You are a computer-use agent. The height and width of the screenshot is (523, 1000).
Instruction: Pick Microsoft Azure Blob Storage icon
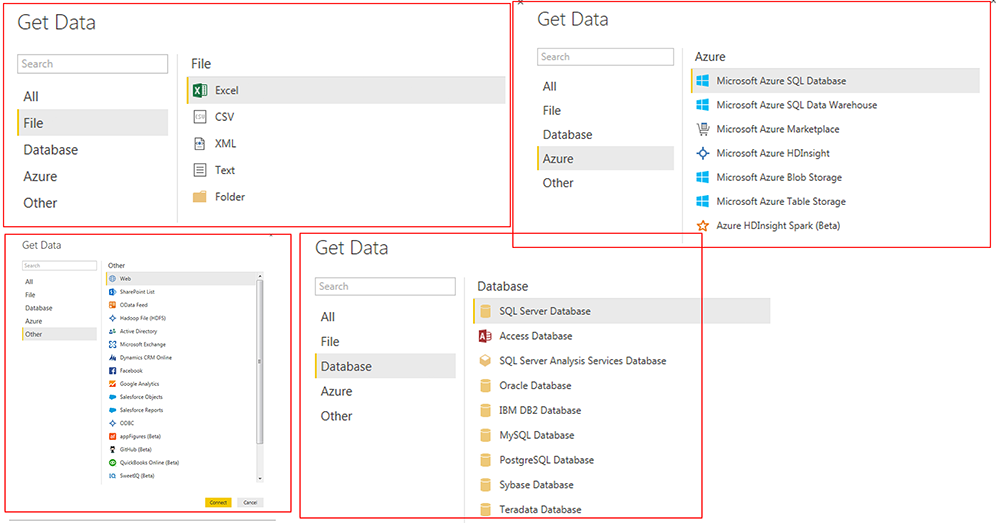[703, 177]
